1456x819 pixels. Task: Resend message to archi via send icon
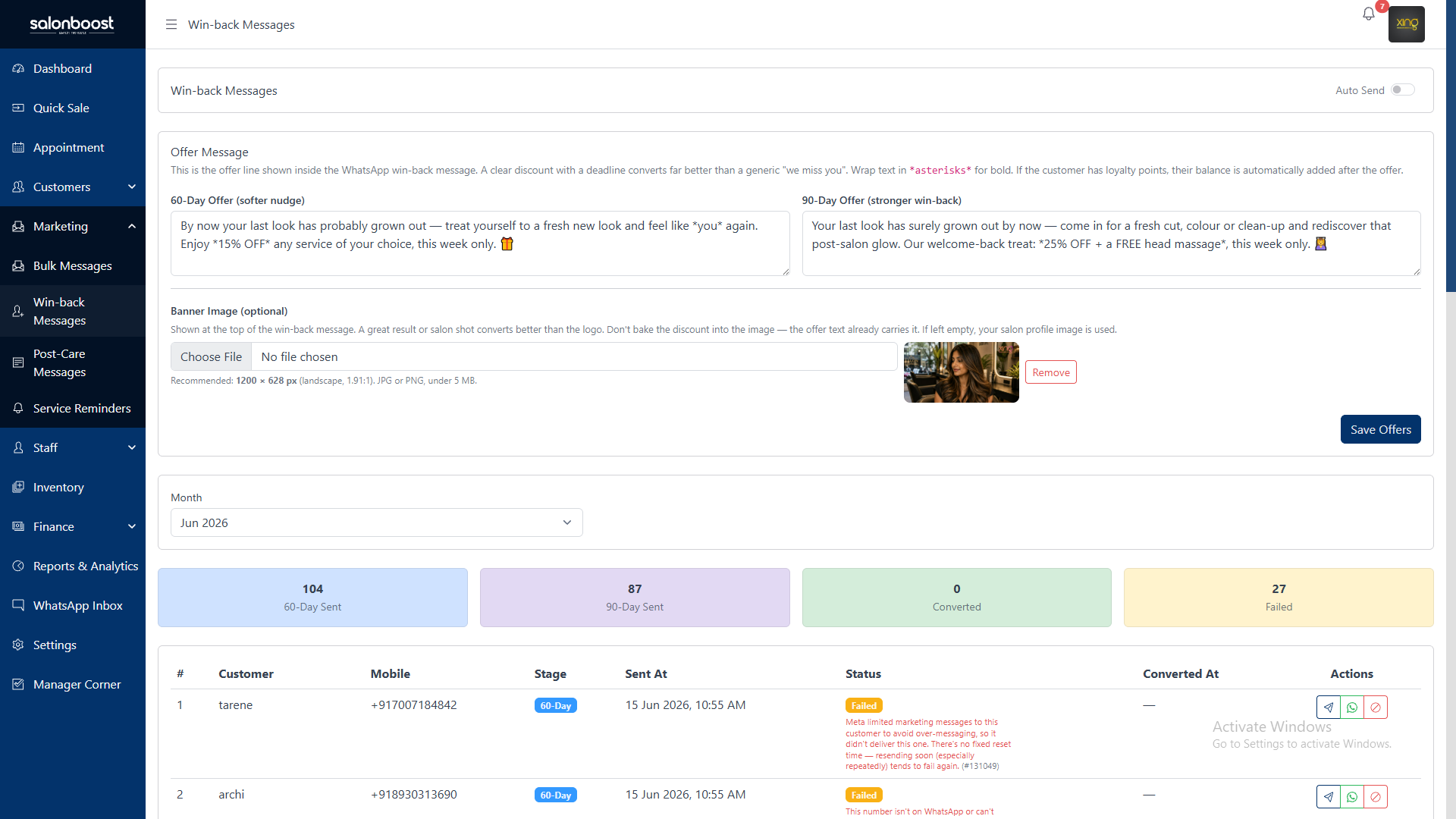[1329, 797]
